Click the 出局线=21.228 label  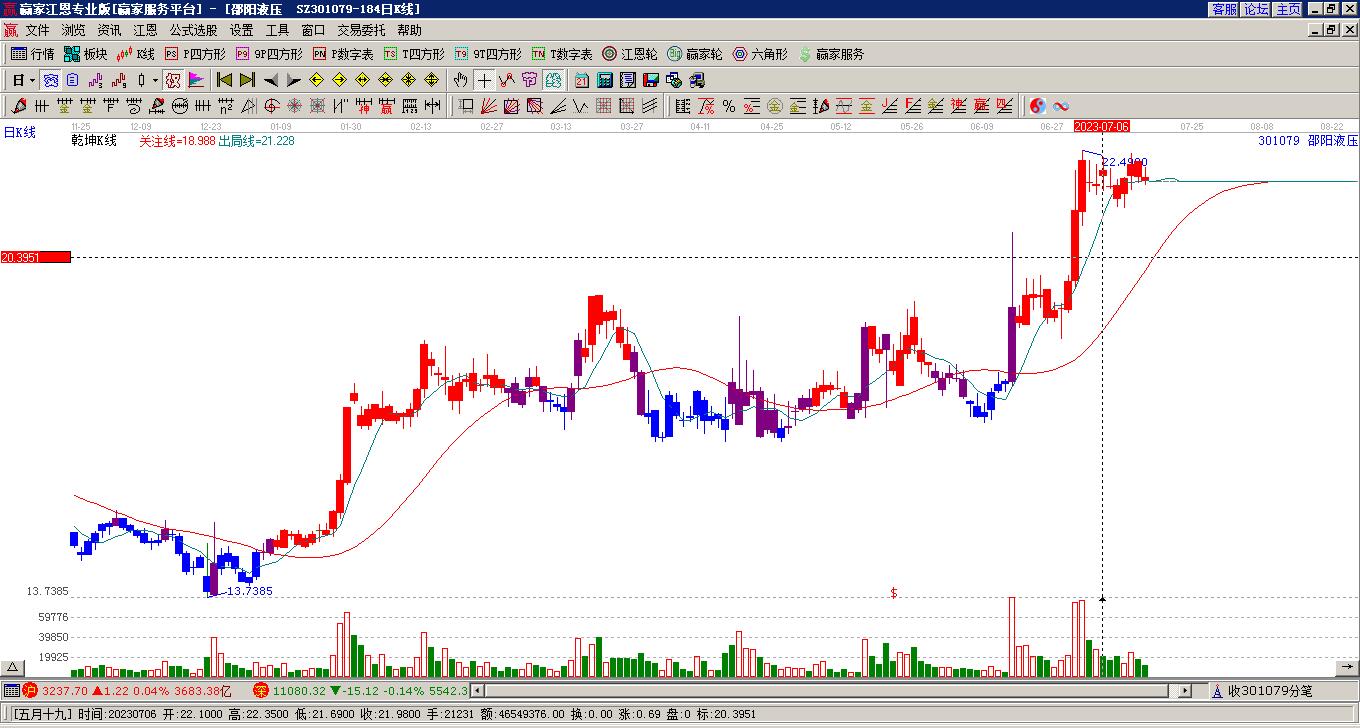pos(256,141)
